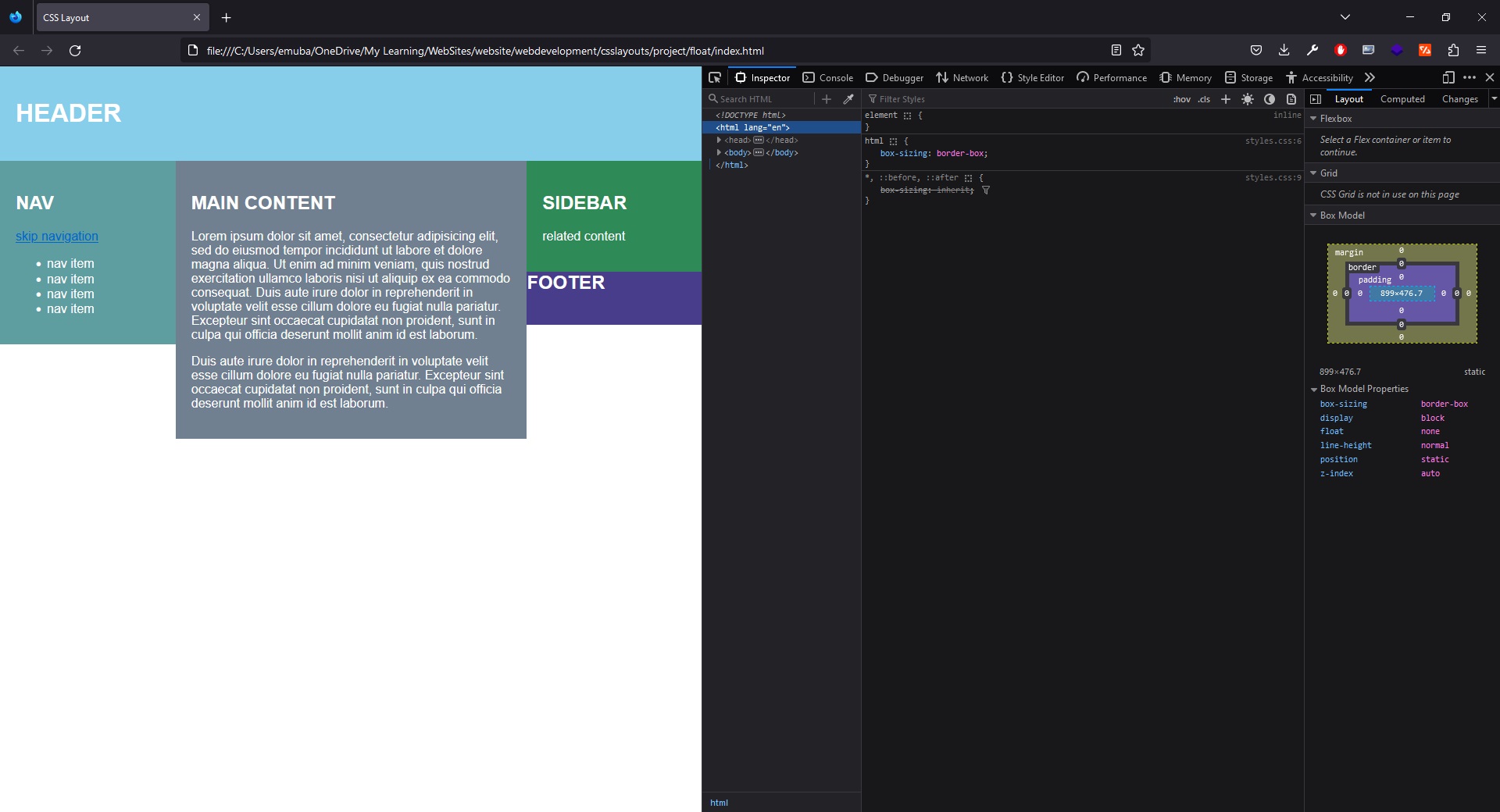
Task: Select the Computed sidebar tab
Action: (1402, 99)
